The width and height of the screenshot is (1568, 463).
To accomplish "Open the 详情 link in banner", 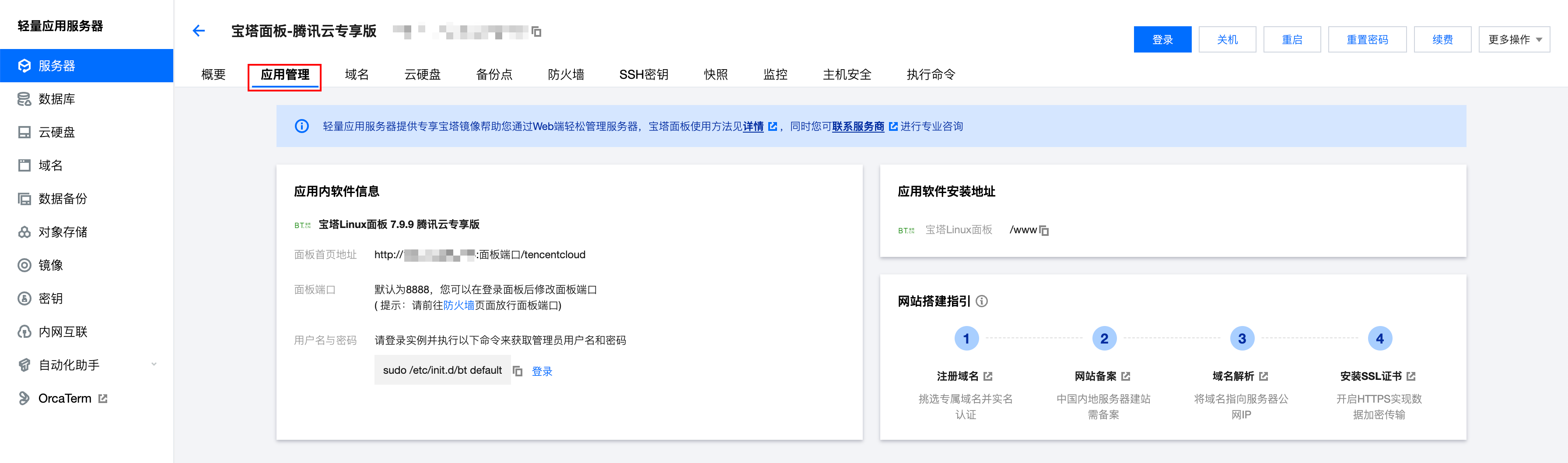I will point(753,126).
